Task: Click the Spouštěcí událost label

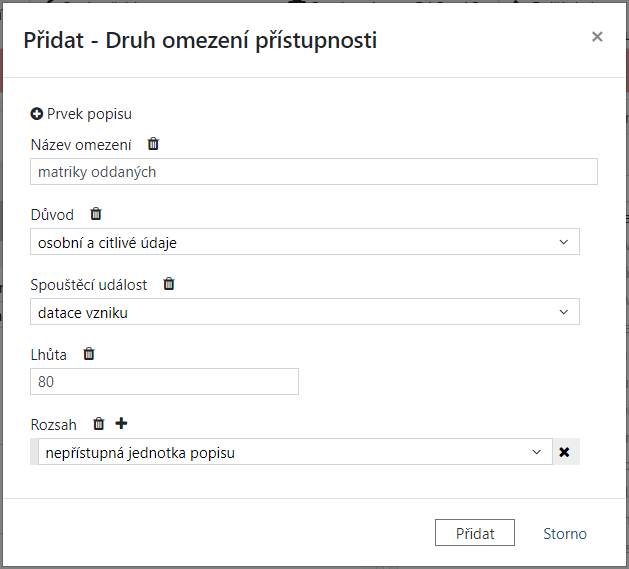Action: point(89,284)
